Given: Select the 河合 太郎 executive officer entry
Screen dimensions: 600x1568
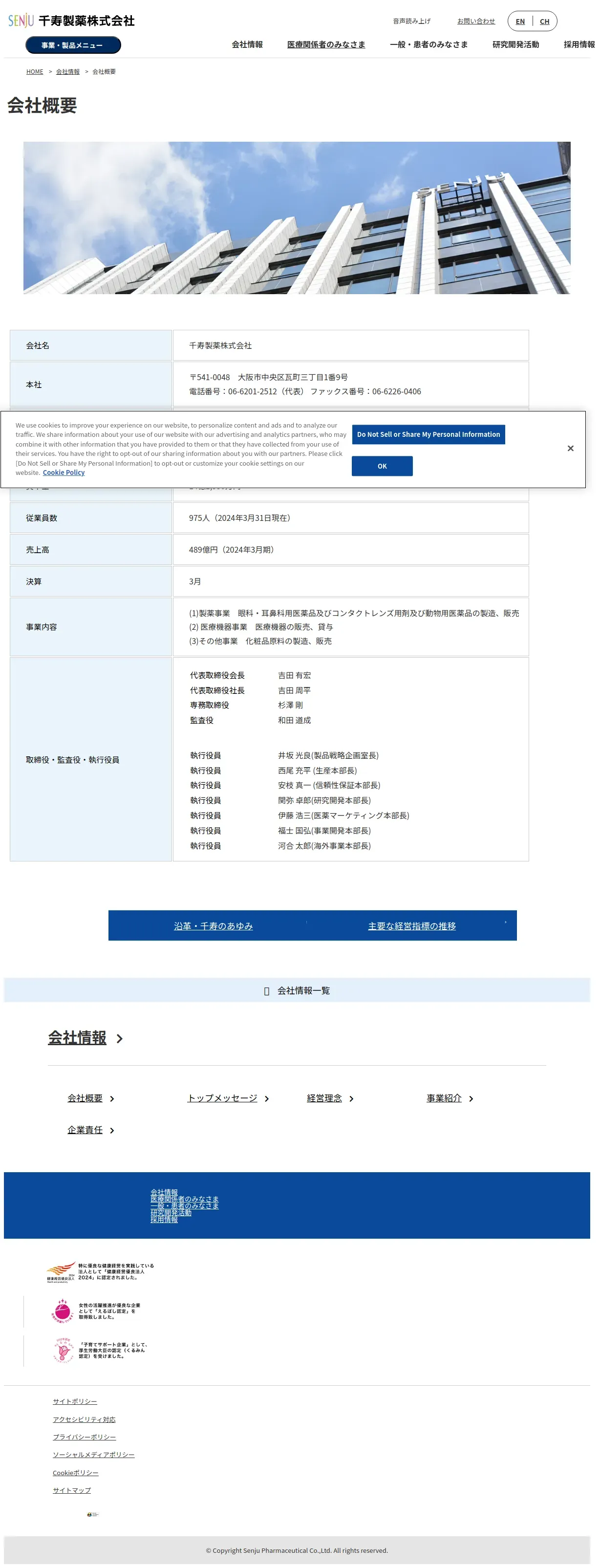Looking at the screenshot, I should click(324, 846).
